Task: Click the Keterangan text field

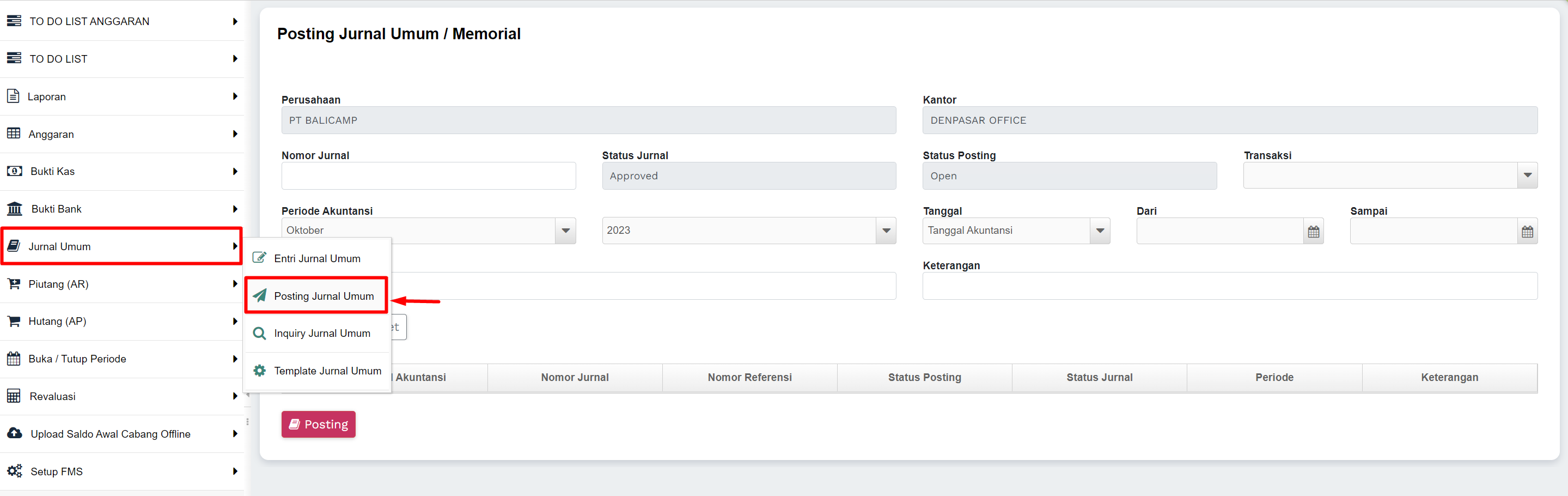Action: coord(1229,286)
